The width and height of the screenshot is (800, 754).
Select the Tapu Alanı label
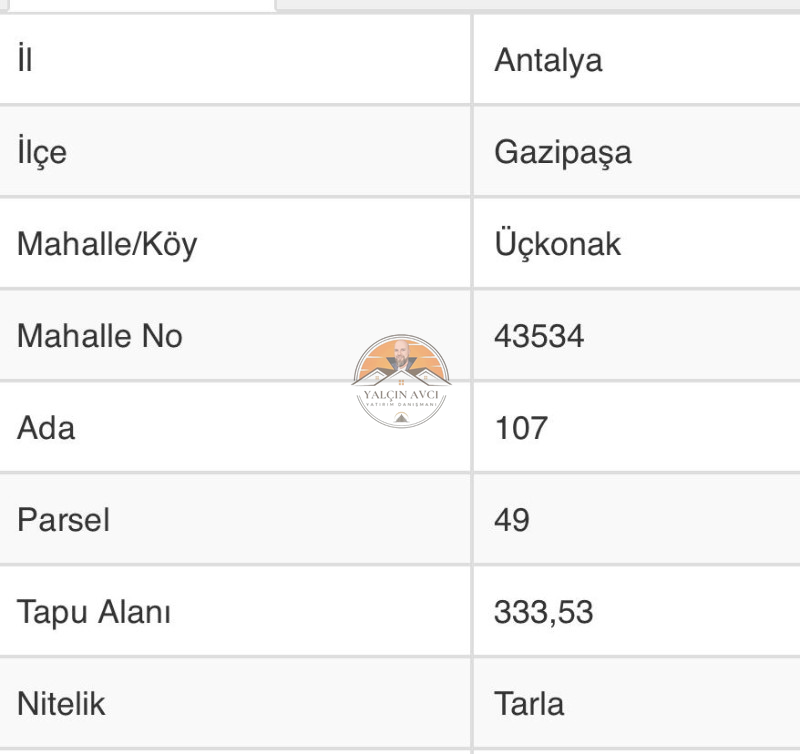tap(94, 612)
